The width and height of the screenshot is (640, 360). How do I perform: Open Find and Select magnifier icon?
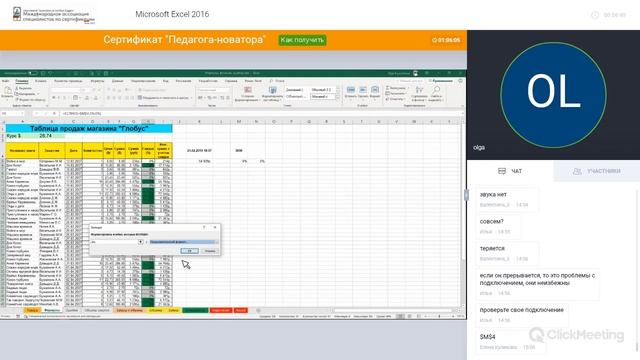click(436, 90)
